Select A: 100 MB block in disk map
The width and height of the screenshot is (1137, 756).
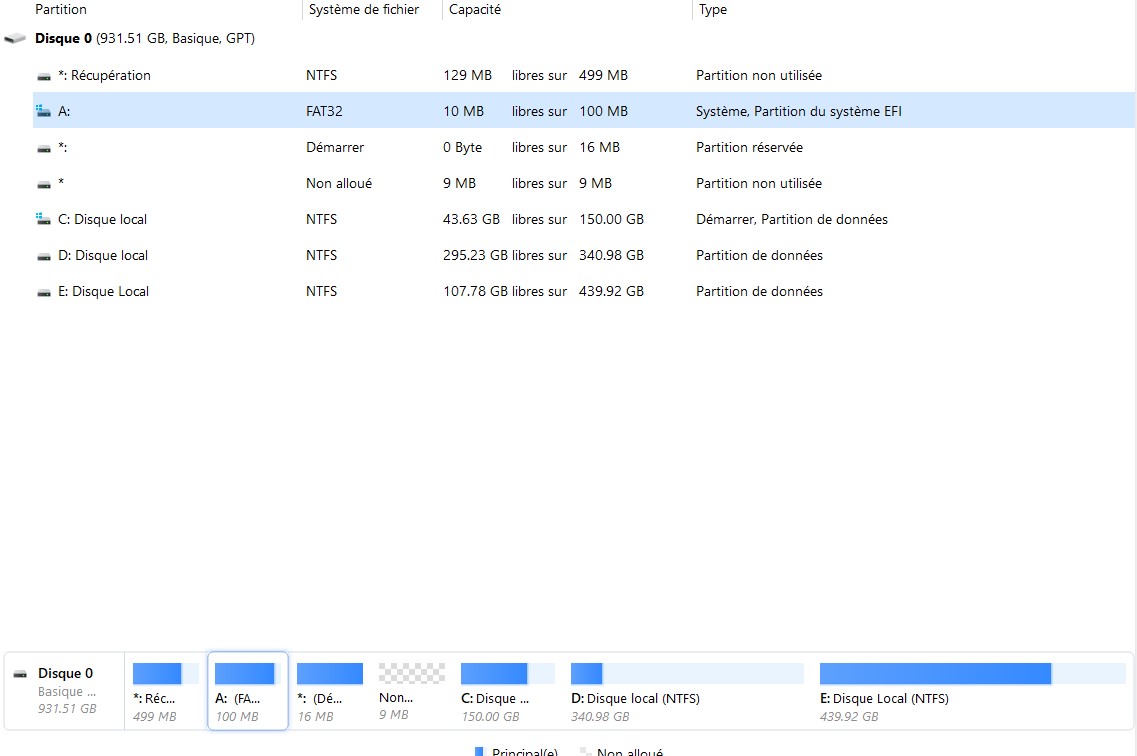(x=248, y=691)
